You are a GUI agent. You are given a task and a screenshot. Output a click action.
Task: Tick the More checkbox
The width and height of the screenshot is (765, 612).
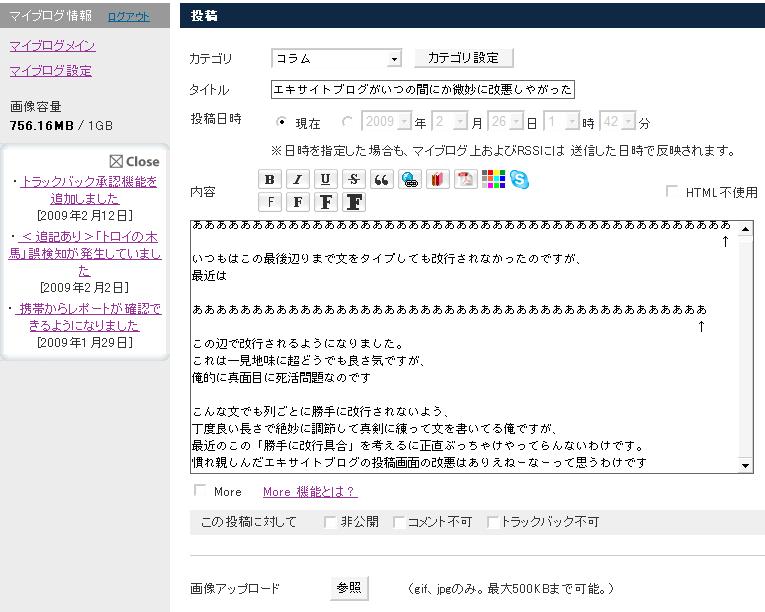pos(200,490)
